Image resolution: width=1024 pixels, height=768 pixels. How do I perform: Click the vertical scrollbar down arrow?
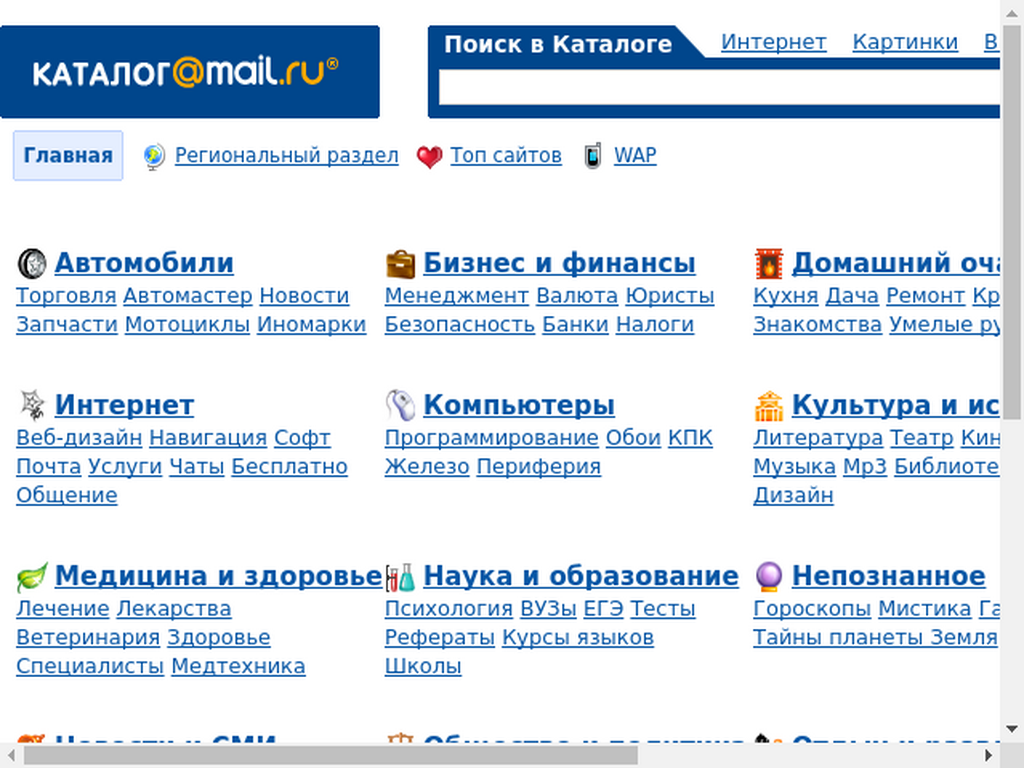tap(1012, 729)
